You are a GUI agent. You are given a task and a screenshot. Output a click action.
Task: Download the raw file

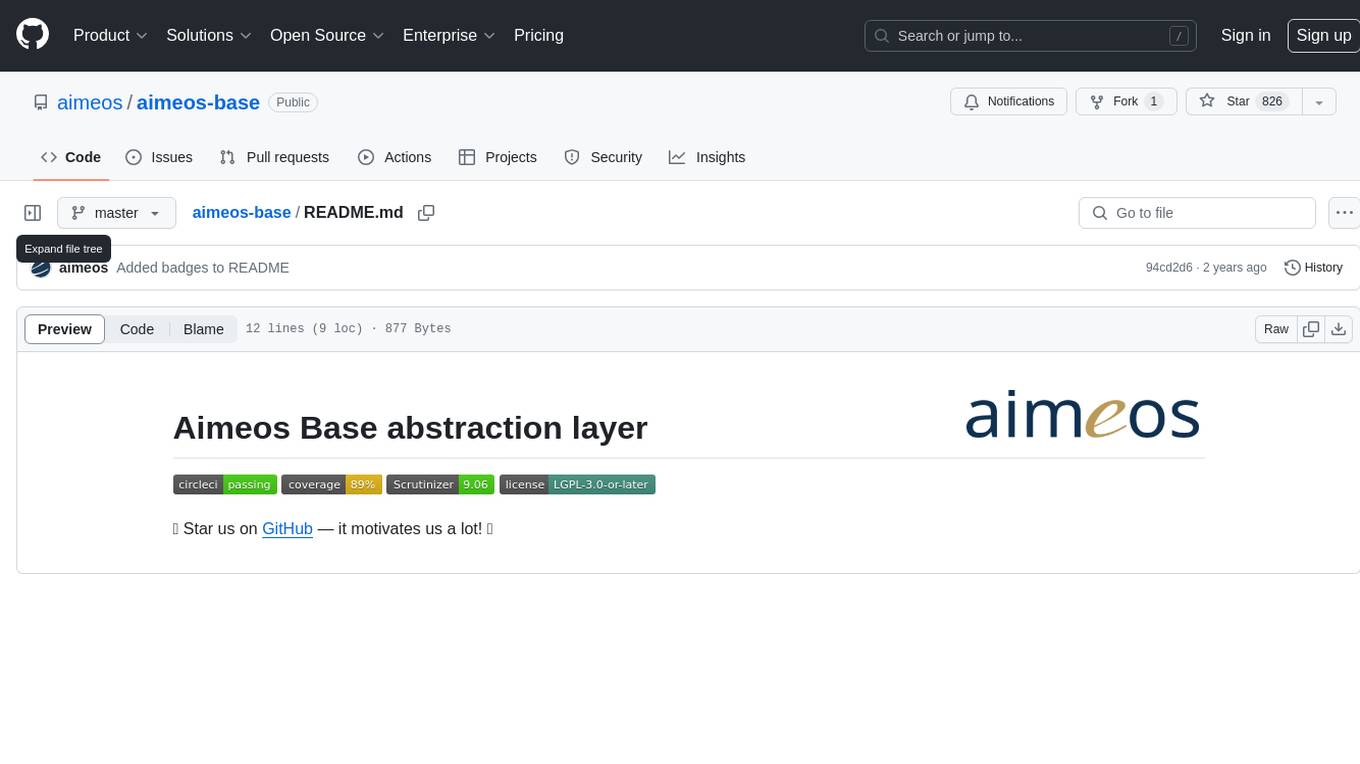1339,329
